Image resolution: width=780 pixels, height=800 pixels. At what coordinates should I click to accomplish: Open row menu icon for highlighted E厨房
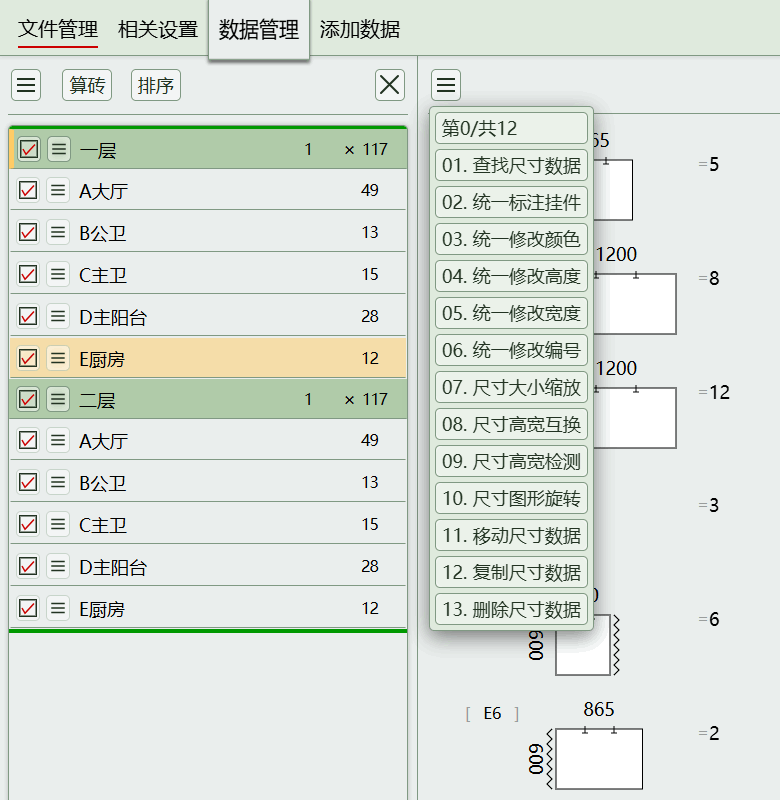coord(58,358)
